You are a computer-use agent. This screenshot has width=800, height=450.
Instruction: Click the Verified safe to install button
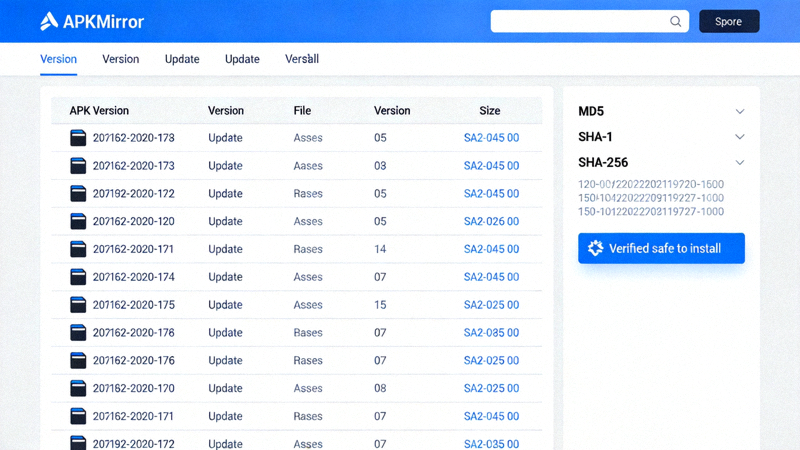click(x=661, y=248)
